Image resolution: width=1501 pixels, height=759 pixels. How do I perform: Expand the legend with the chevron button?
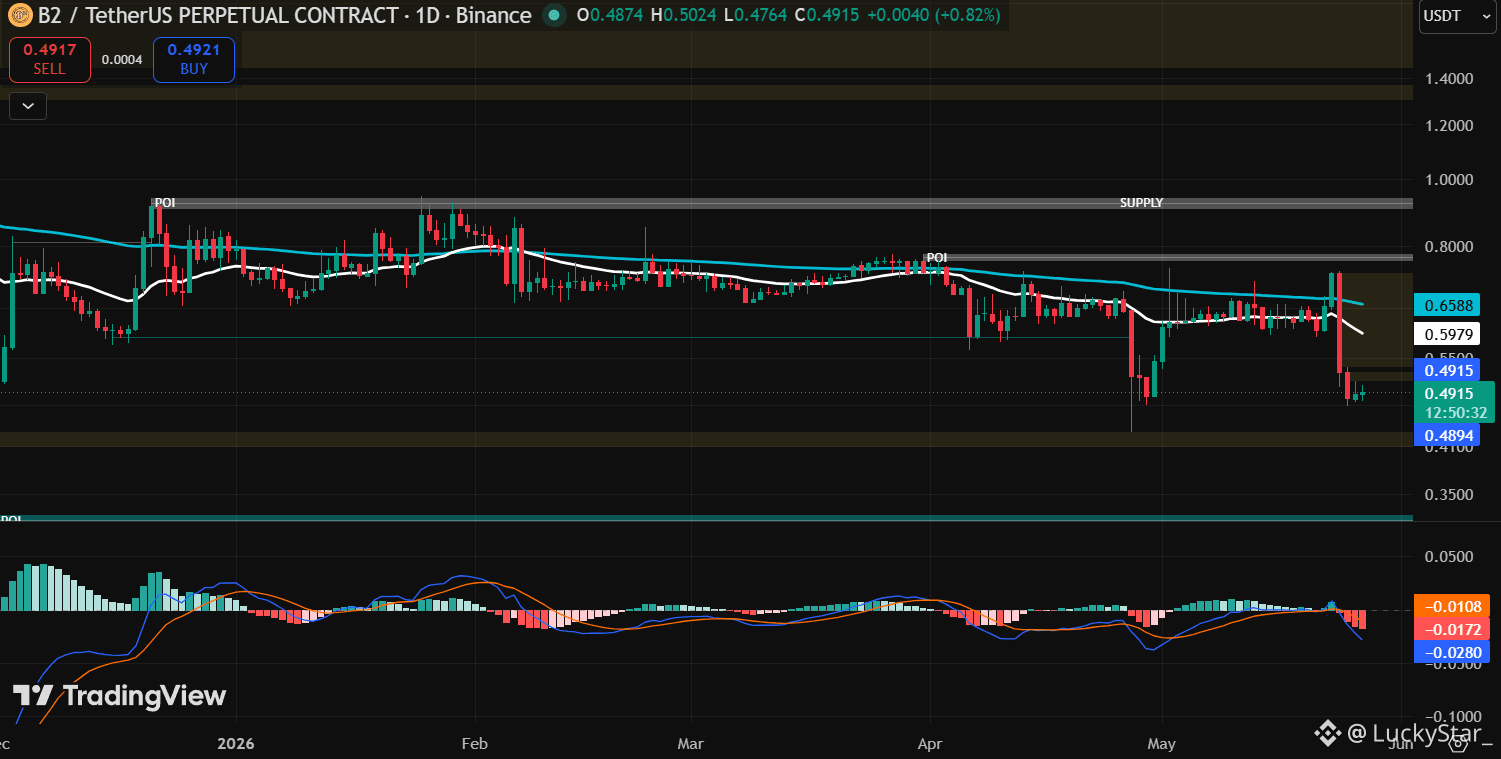pos(28,105)
